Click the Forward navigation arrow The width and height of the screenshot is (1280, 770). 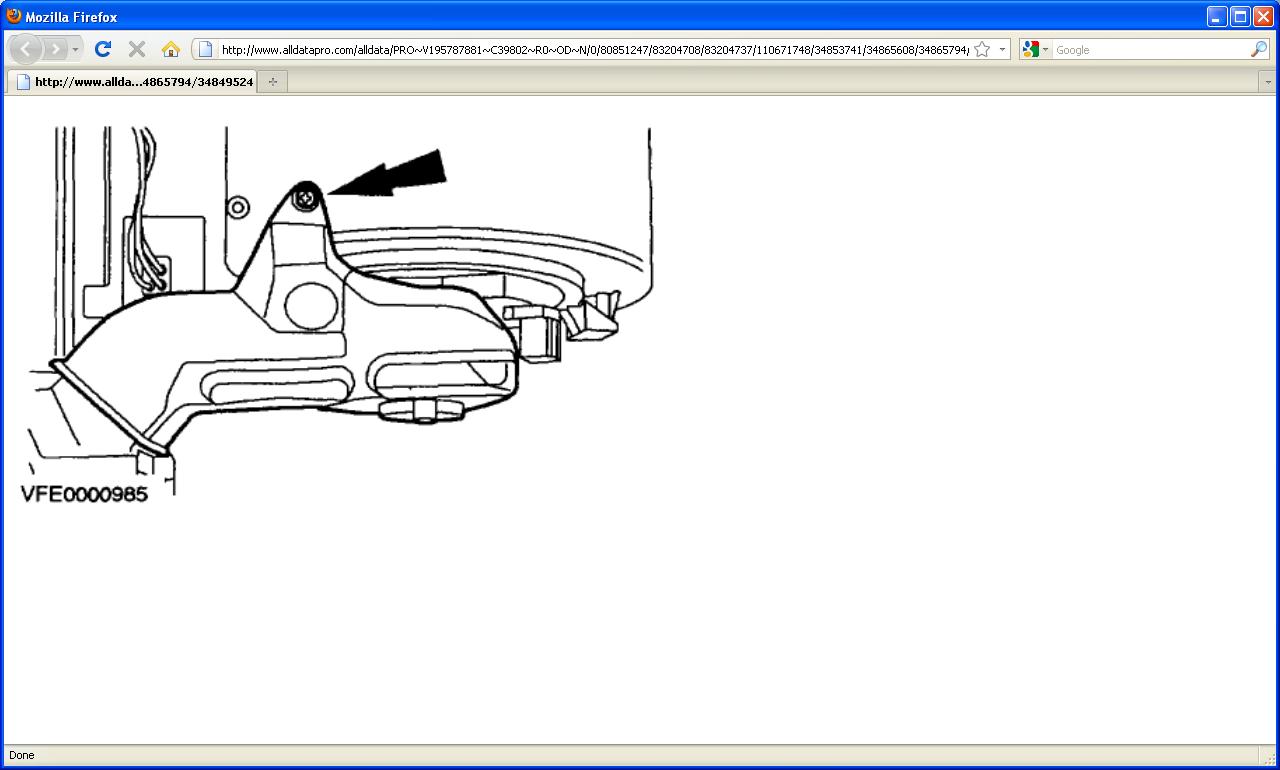pos(55,49)
